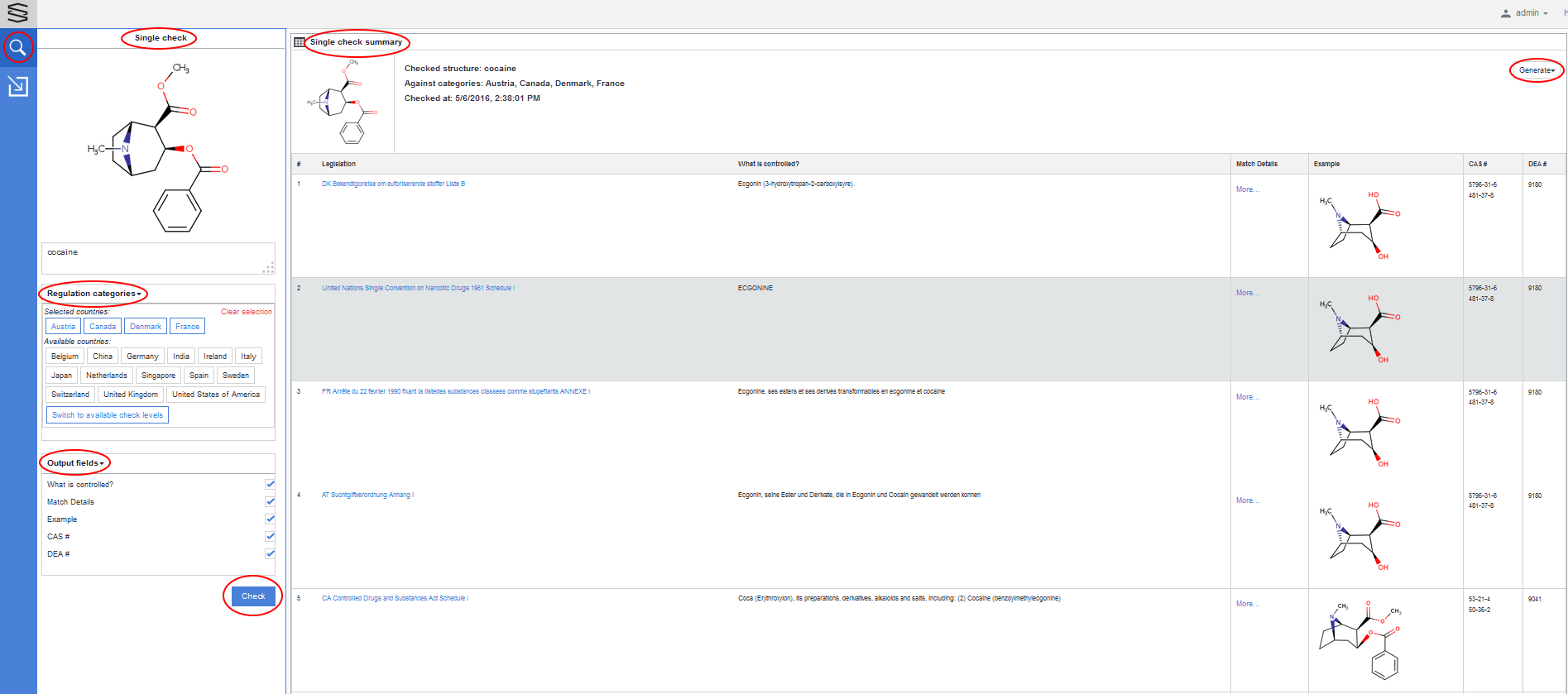The height and width of the screenshot is (694, 1568).
Task: Open the search (single check) sidebar icon
Action: 17,47
